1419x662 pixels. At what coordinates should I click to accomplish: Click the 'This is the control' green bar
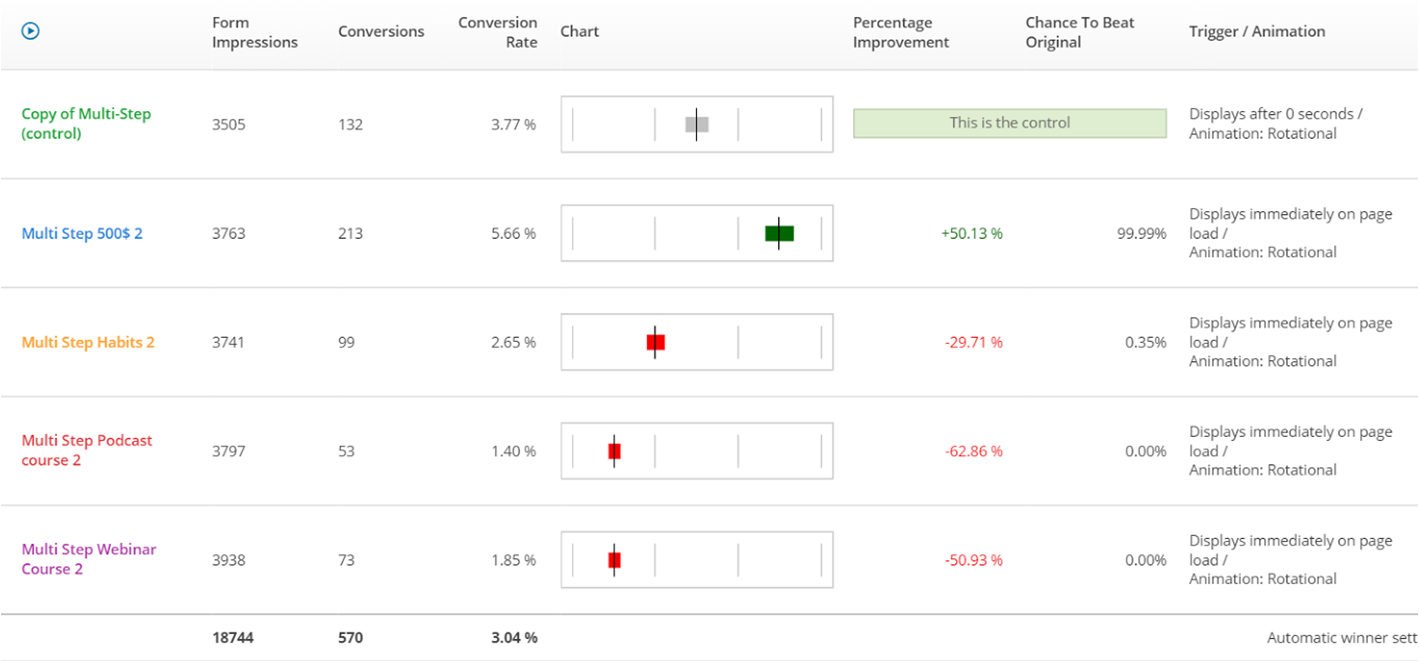point(1009,123)
